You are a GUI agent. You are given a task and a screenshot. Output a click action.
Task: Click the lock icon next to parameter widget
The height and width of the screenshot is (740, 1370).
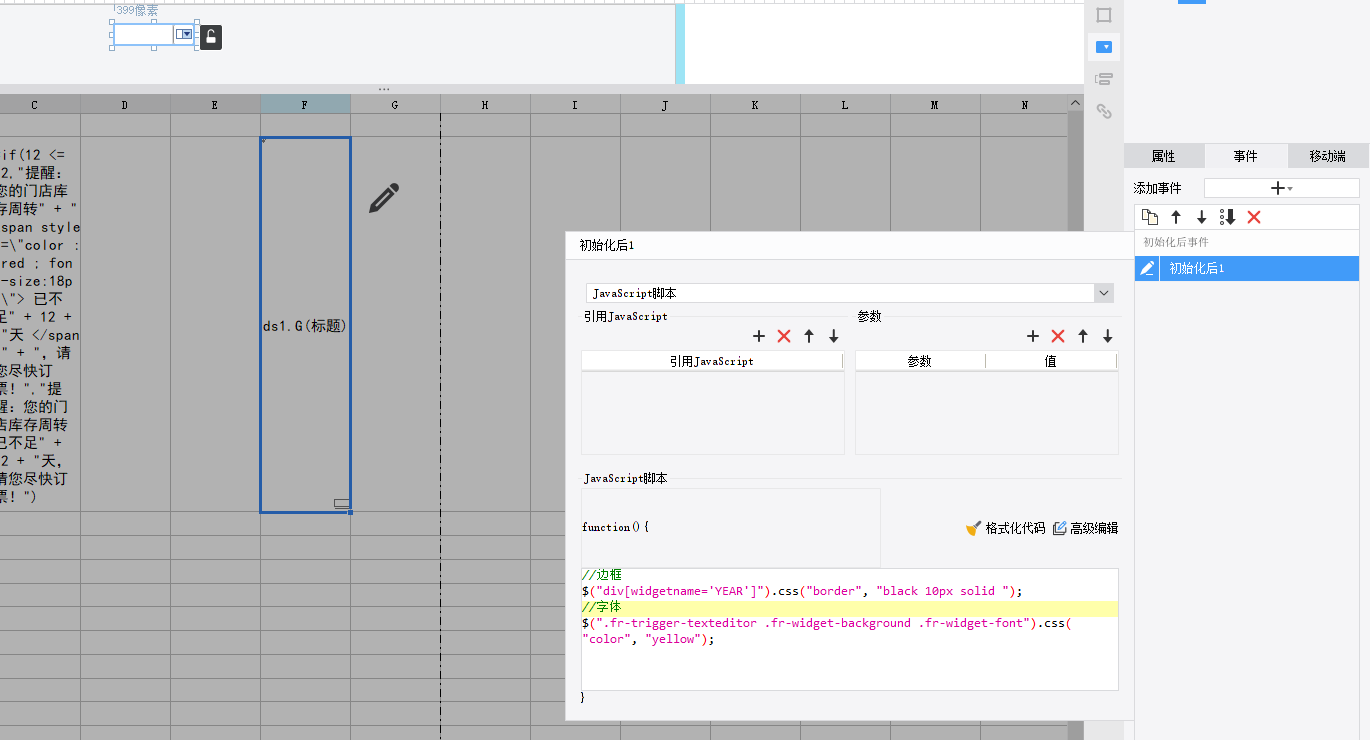pos(211,38)
